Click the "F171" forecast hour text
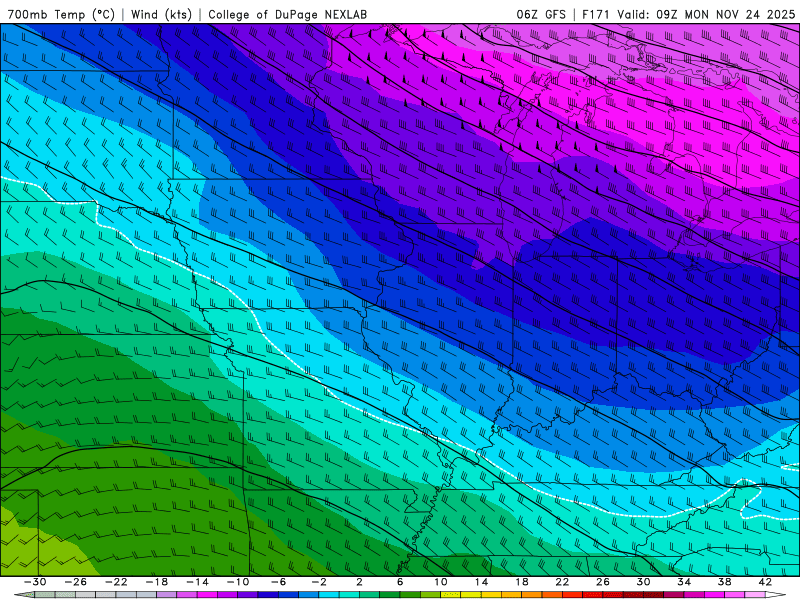The width and height of the screenshot is (800, 600). pos(597,14)
